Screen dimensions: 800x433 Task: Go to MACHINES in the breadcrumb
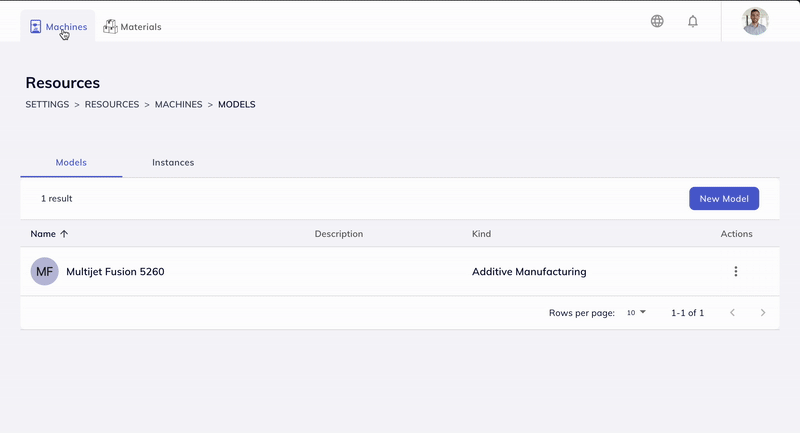tap(179, 105)
